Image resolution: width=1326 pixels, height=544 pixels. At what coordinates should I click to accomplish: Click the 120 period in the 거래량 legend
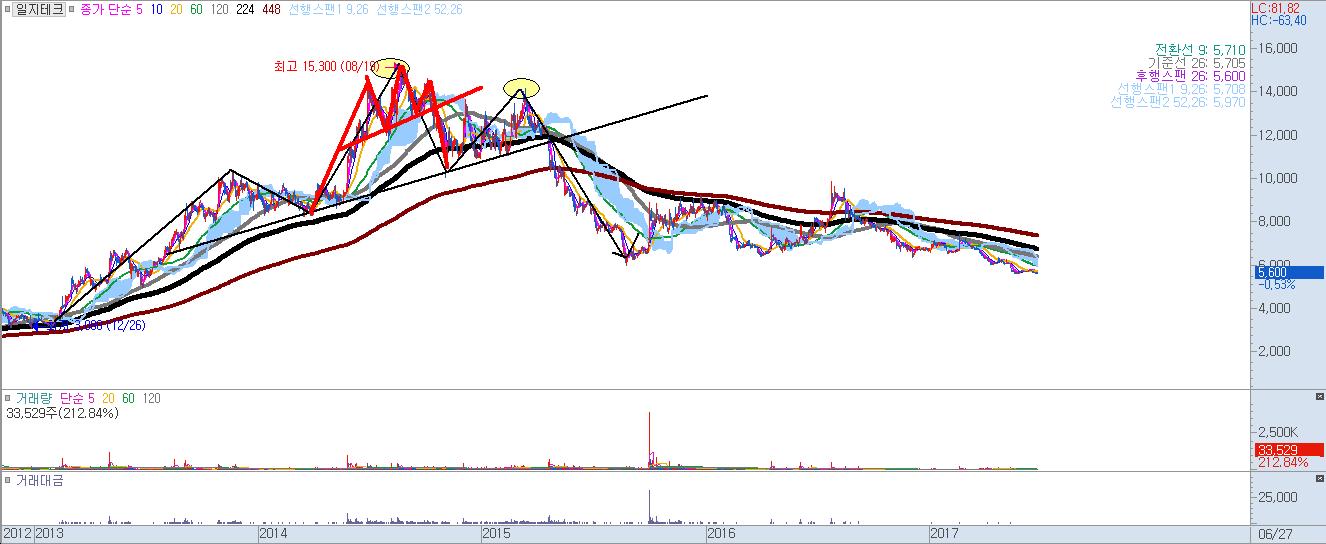150,398
